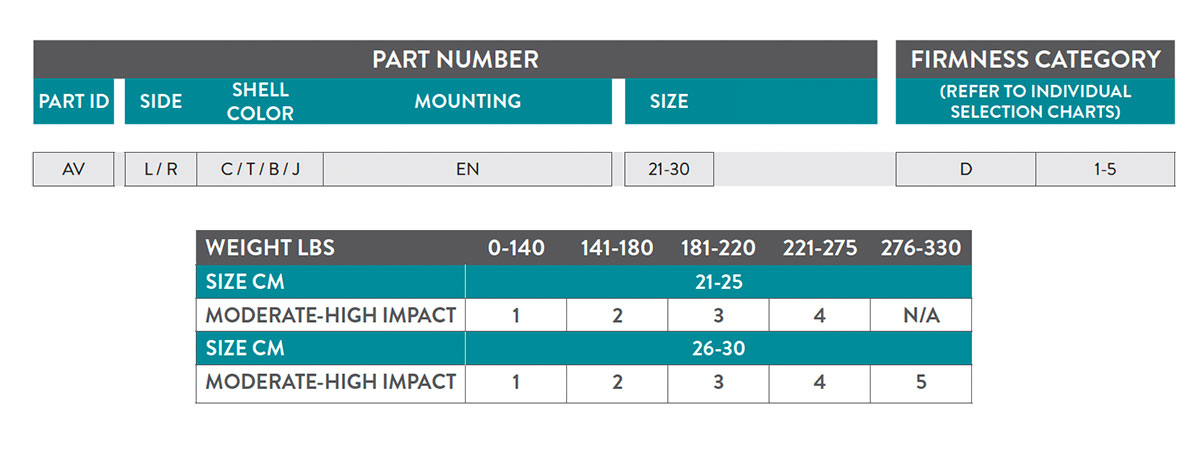Click the PART NUMBER header bar
The height and width of the screenshot is (460, 1200).
(455, 59)
